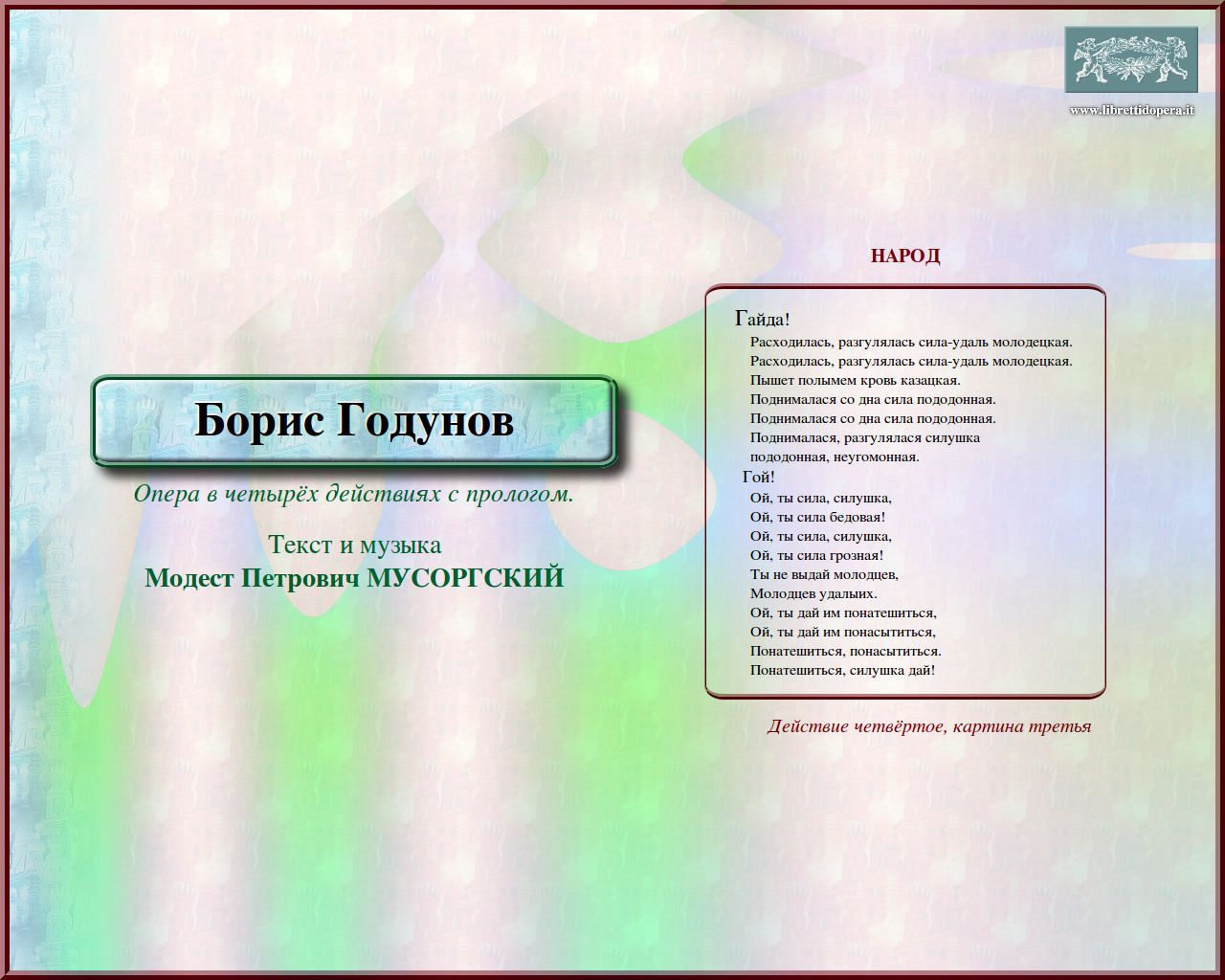Click line Ой, ты дай им понасытиться

[842, 632]
